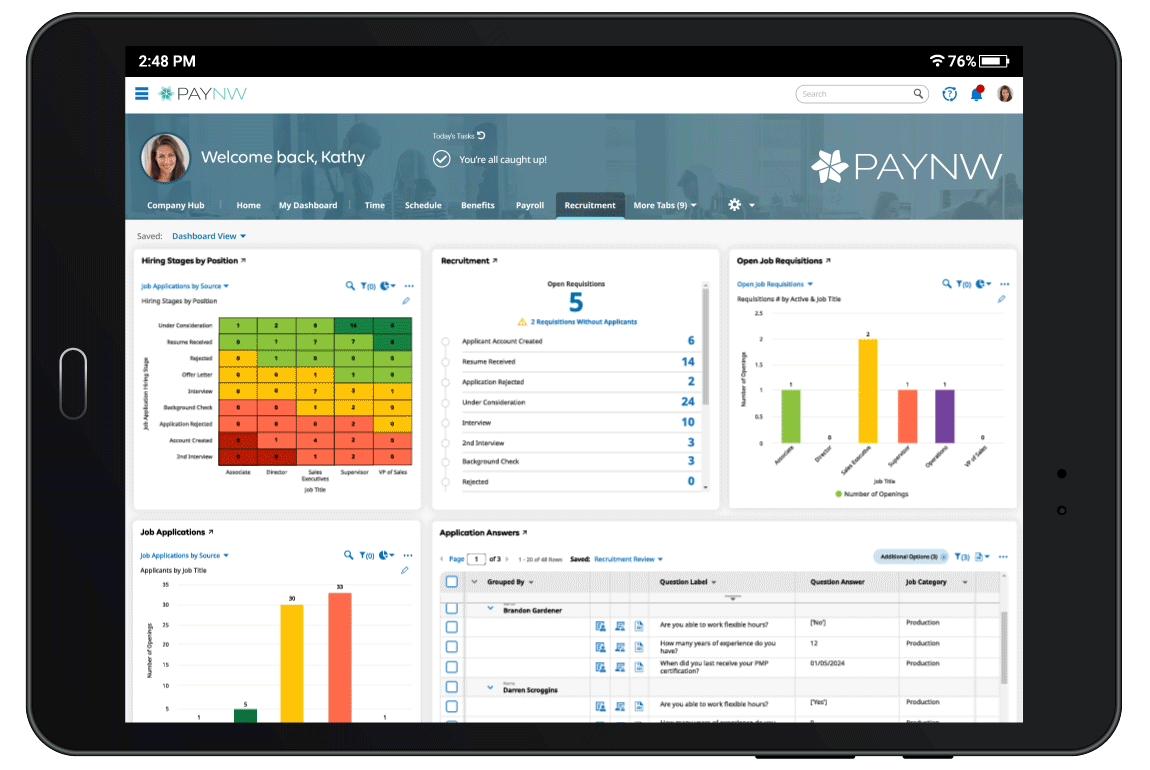Image resolution: width=1150 pixels, height=770 pixels.
Task: Switch to the Company Hub tab
Action: pos(175,205)
